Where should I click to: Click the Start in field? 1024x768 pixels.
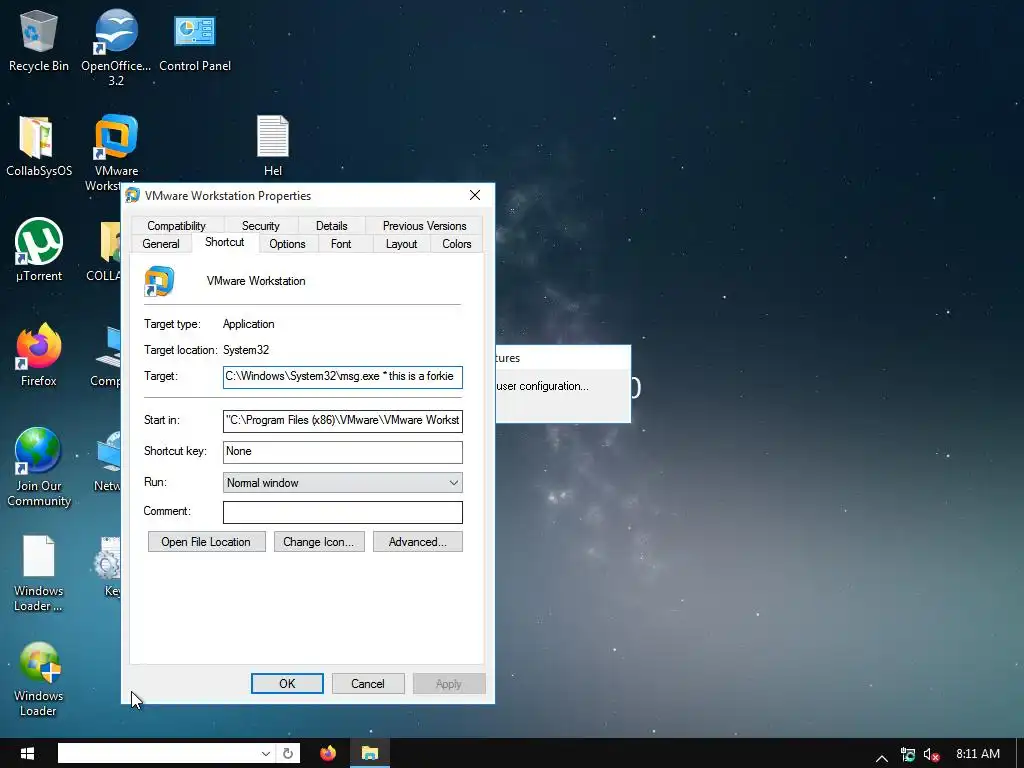pos(342,421)
